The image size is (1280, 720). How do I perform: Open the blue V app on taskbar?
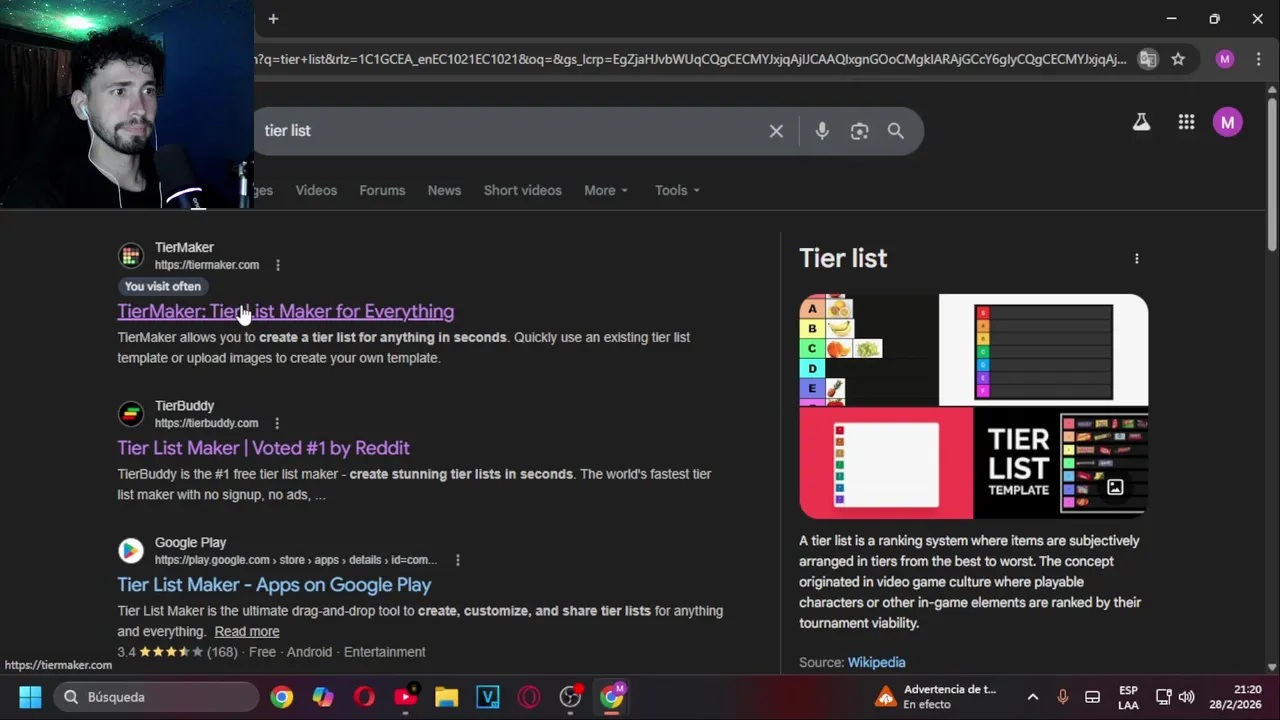click(488, 697)
